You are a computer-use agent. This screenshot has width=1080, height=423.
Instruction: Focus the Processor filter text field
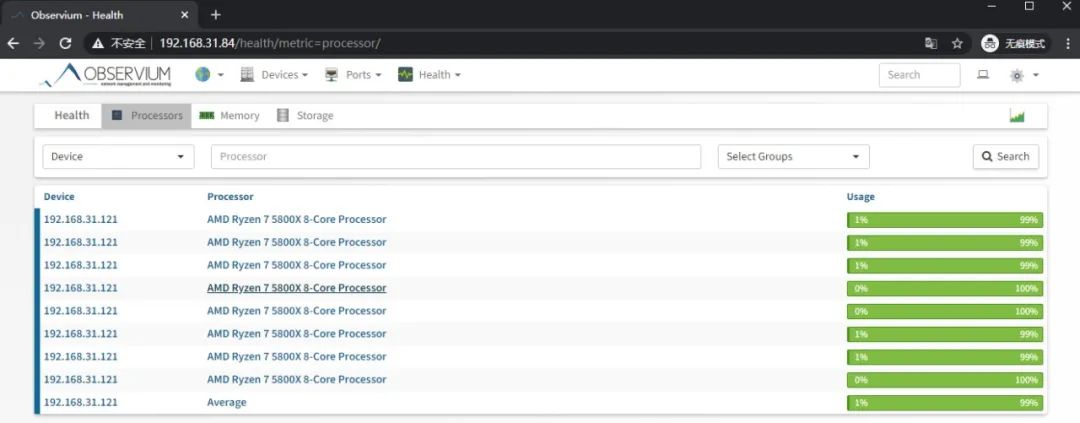455,157
